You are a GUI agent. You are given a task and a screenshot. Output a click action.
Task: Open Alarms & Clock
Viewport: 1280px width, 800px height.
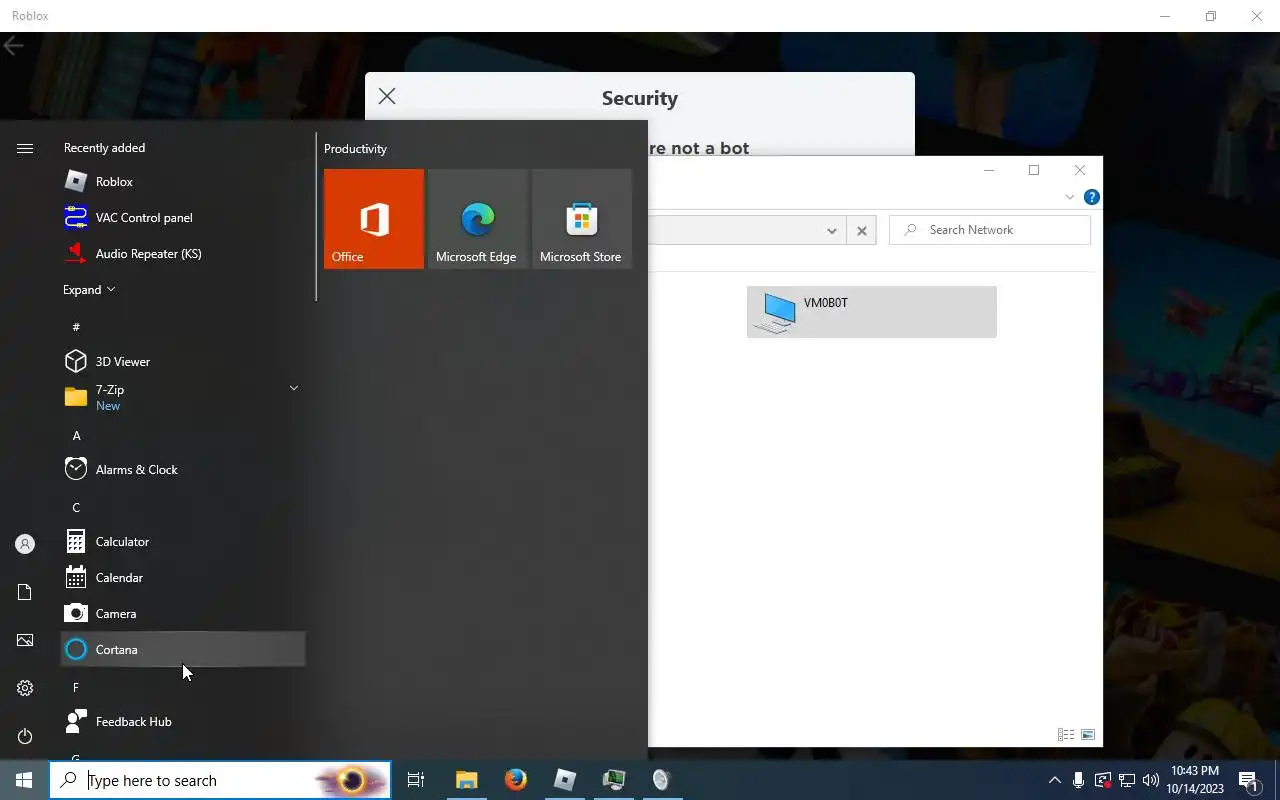(183, 469)
